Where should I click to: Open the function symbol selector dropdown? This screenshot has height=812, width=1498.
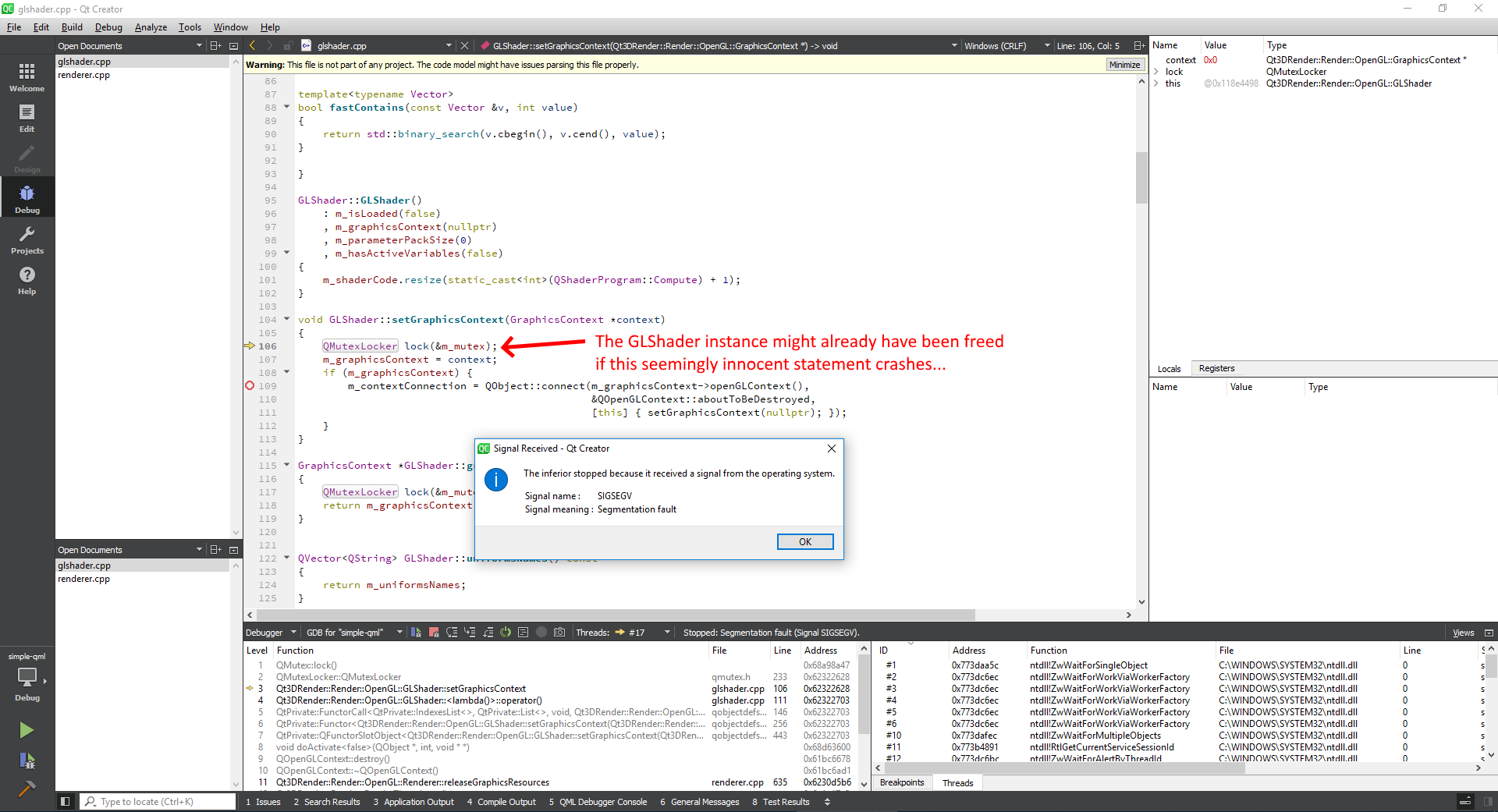954,46
